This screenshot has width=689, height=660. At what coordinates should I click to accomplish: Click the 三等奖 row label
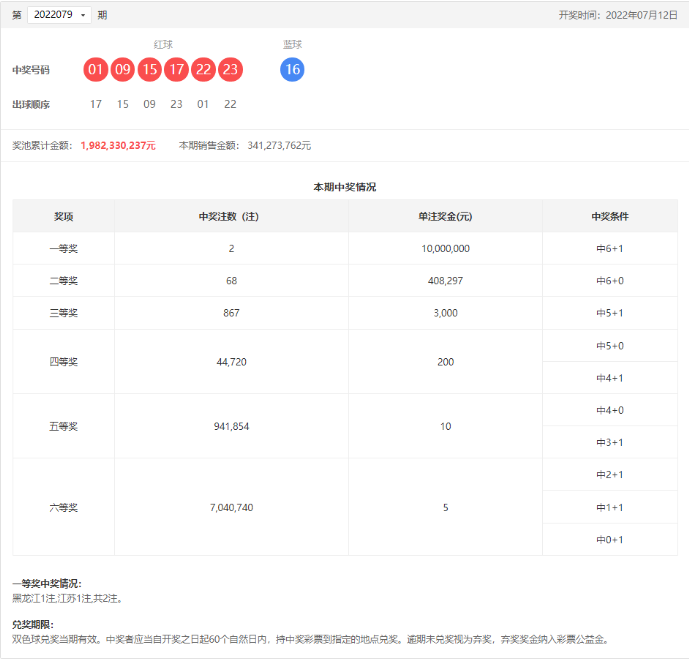(64, 313)
